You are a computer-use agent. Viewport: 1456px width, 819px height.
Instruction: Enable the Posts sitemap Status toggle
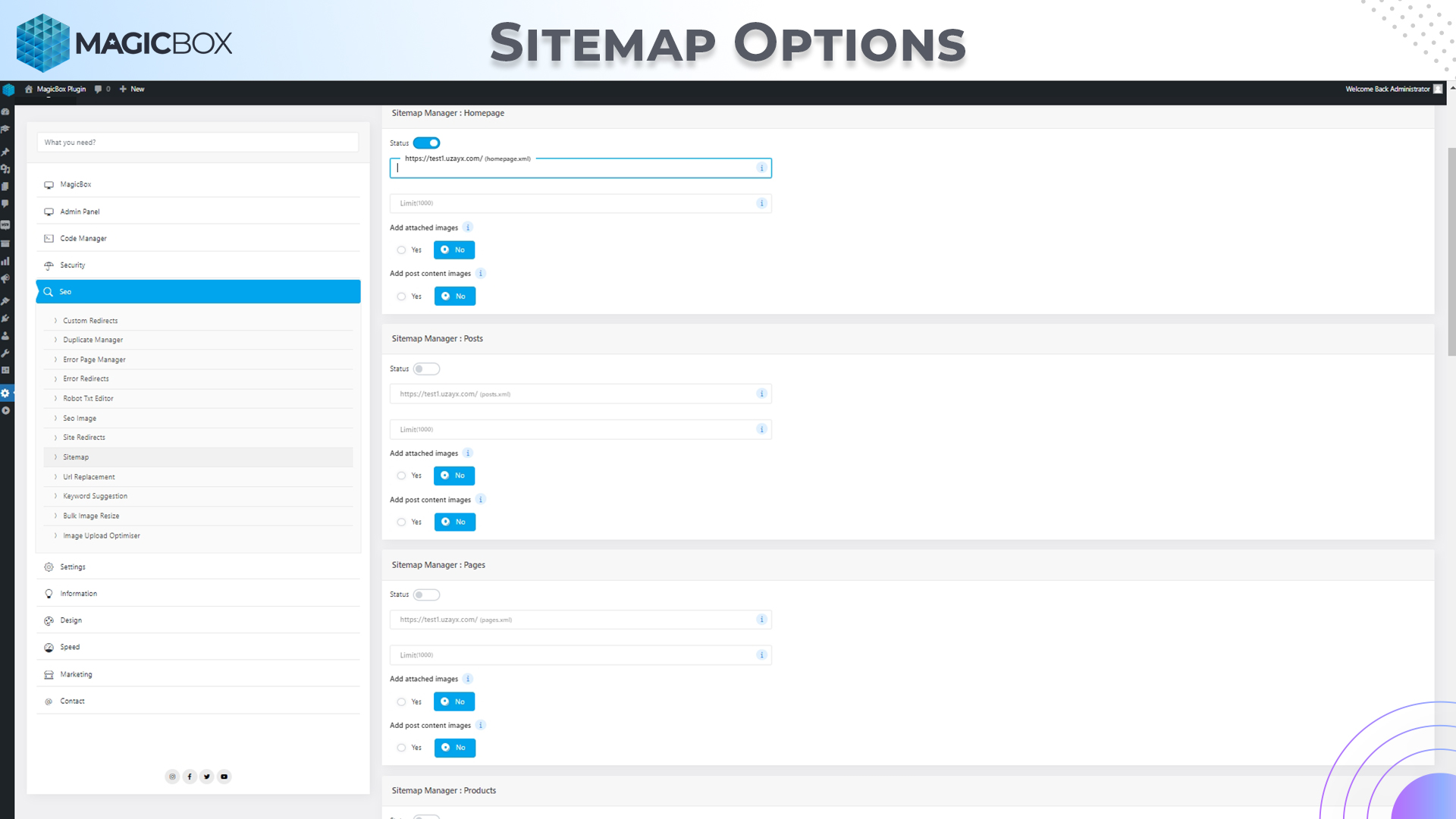426,369
